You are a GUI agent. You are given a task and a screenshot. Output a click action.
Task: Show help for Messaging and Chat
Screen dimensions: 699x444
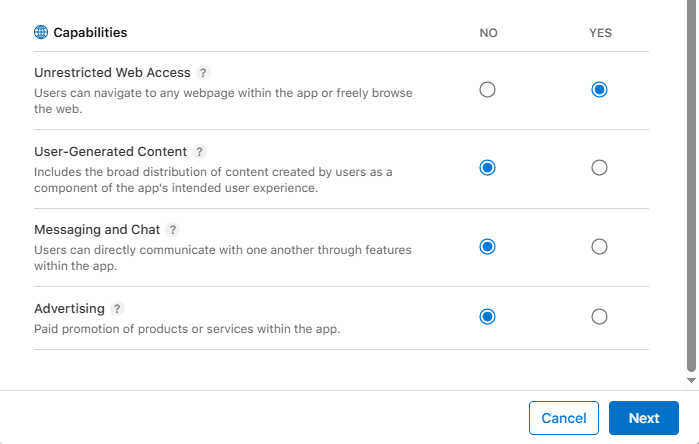point(173,230)
